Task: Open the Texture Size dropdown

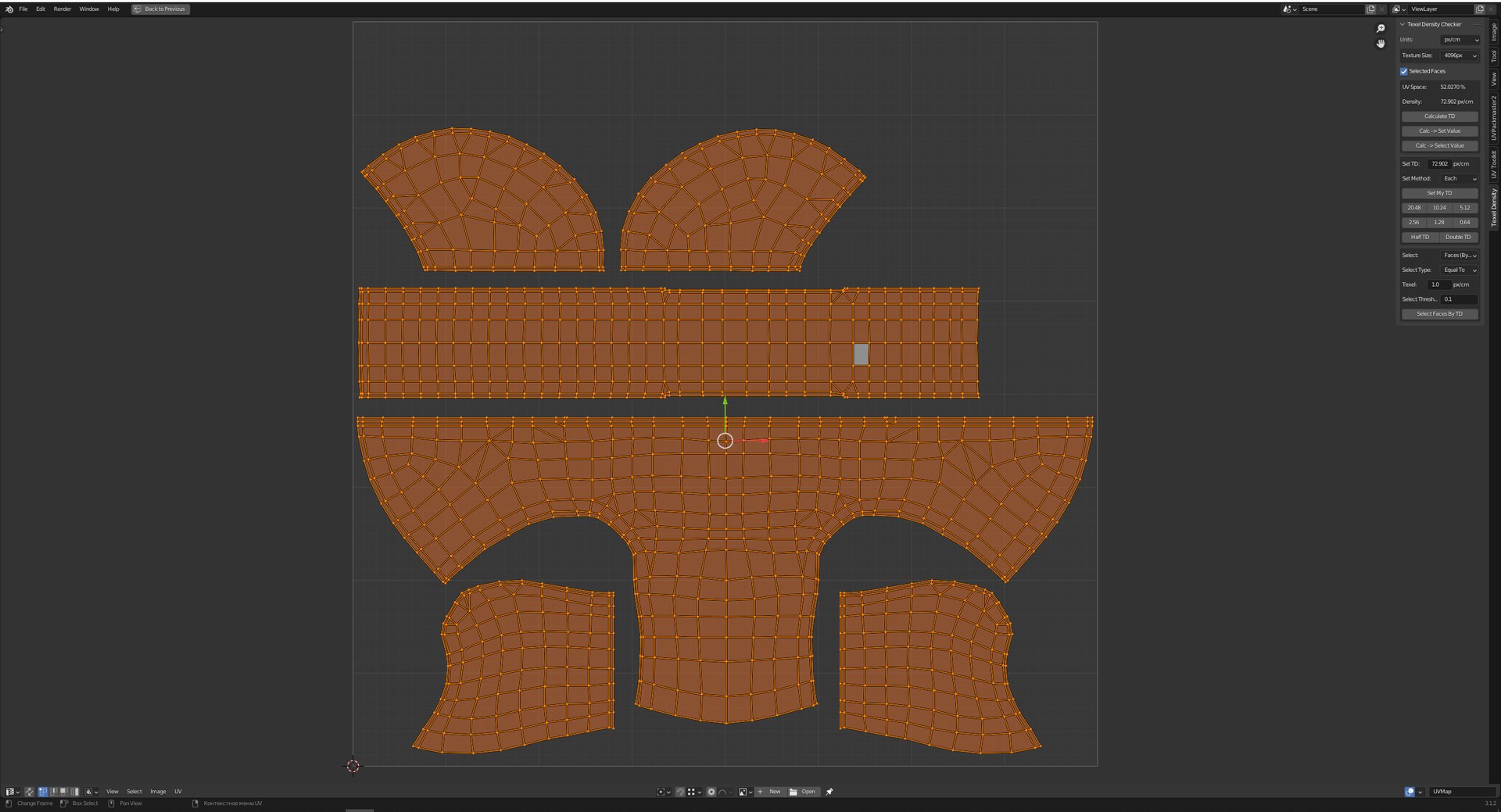Action: point(1460,55)
